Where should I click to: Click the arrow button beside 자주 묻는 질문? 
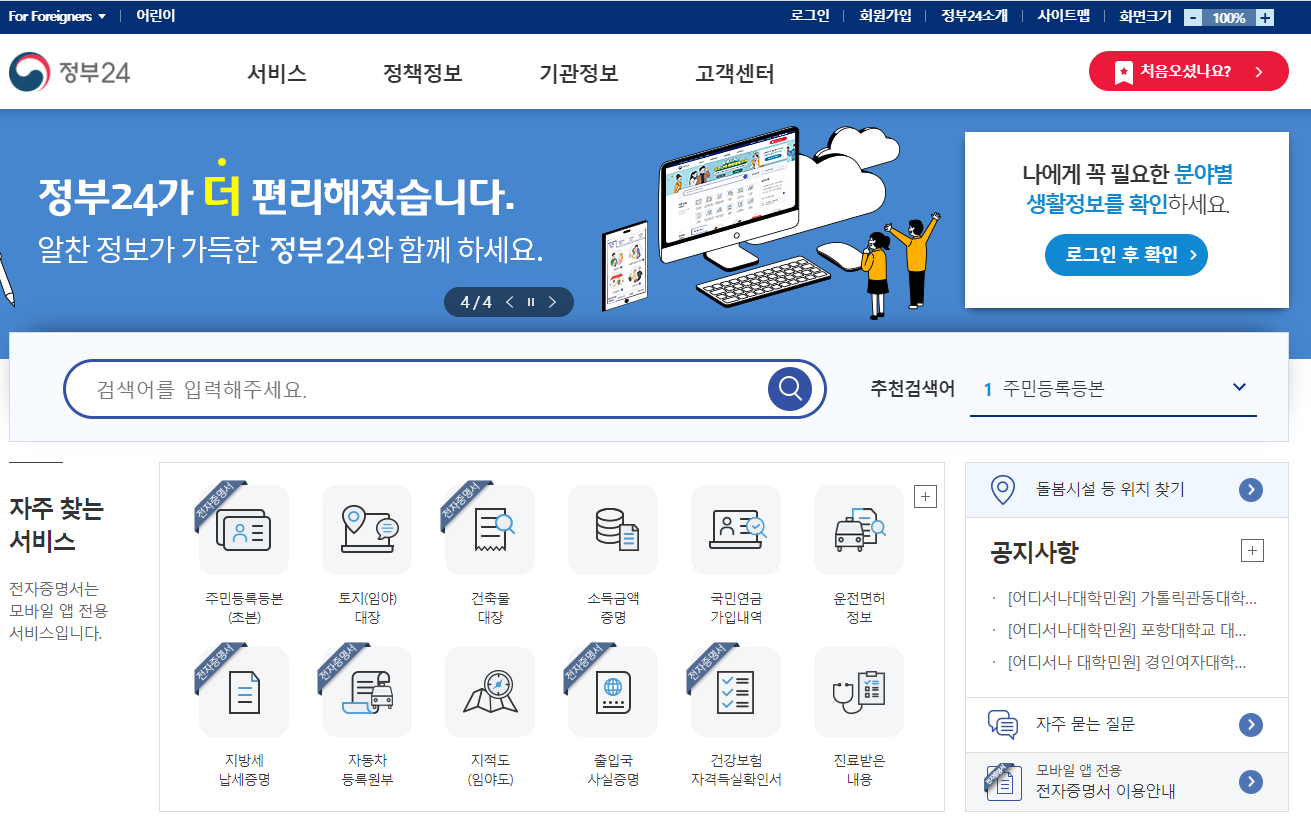pyautogui.click(x=1250, y=725)
